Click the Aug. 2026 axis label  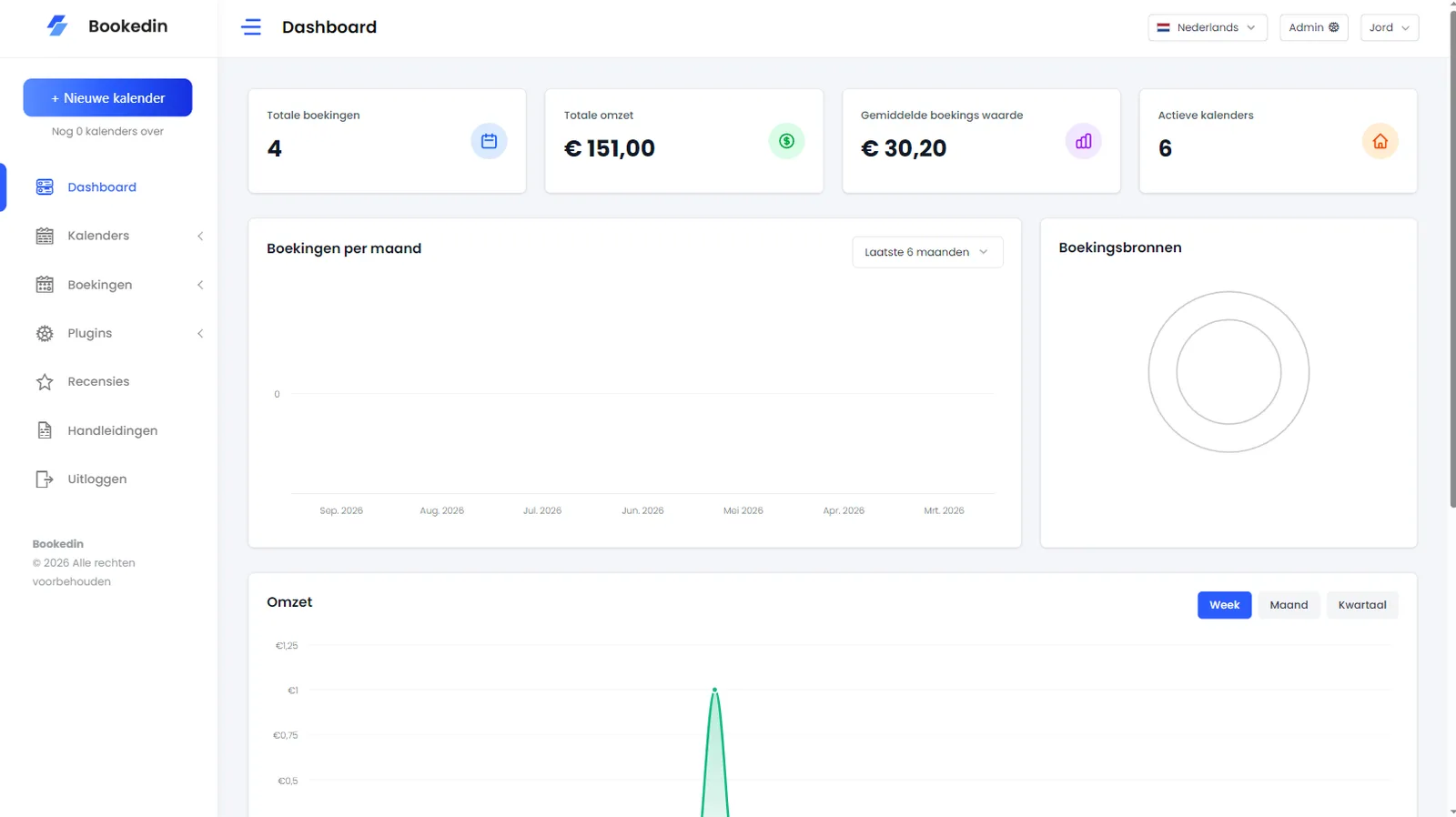tap(441, 510)
